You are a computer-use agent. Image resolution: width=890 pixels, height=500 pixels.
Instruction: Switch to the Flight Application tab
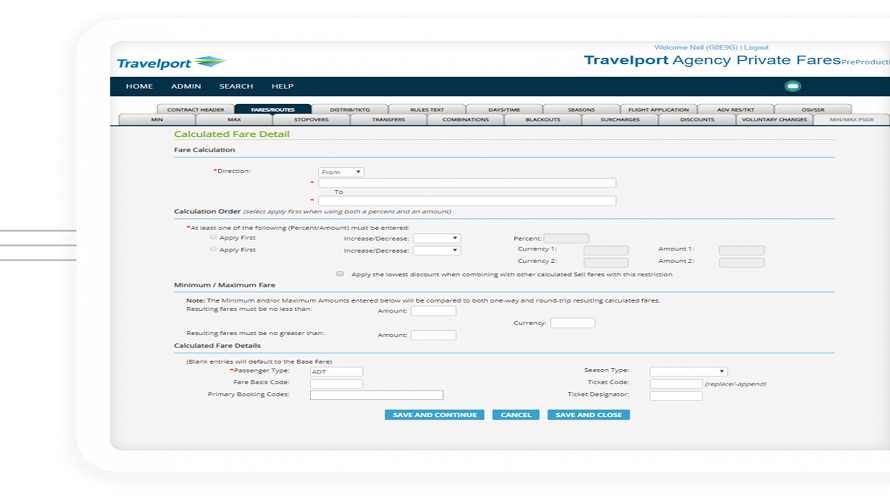(658, 110)
